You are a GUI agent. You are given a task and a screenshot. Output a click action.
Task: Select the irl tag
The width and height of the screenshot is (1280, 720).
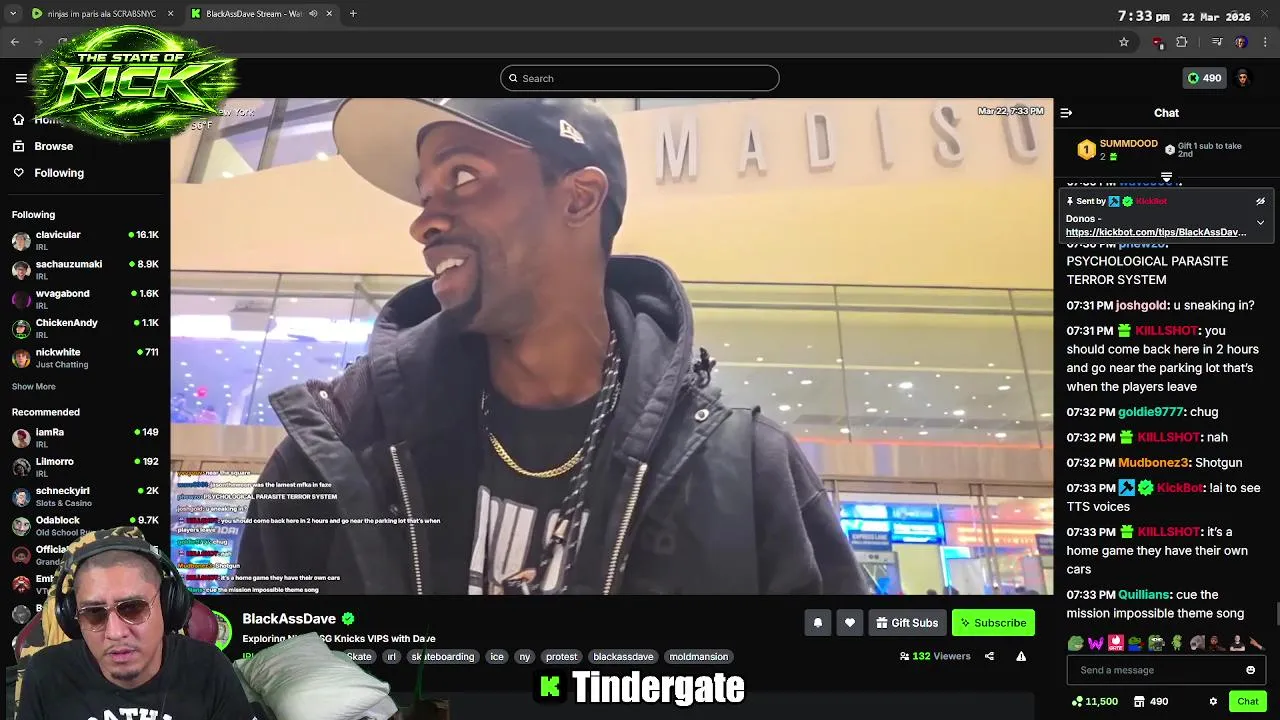(x=391, y=657)
